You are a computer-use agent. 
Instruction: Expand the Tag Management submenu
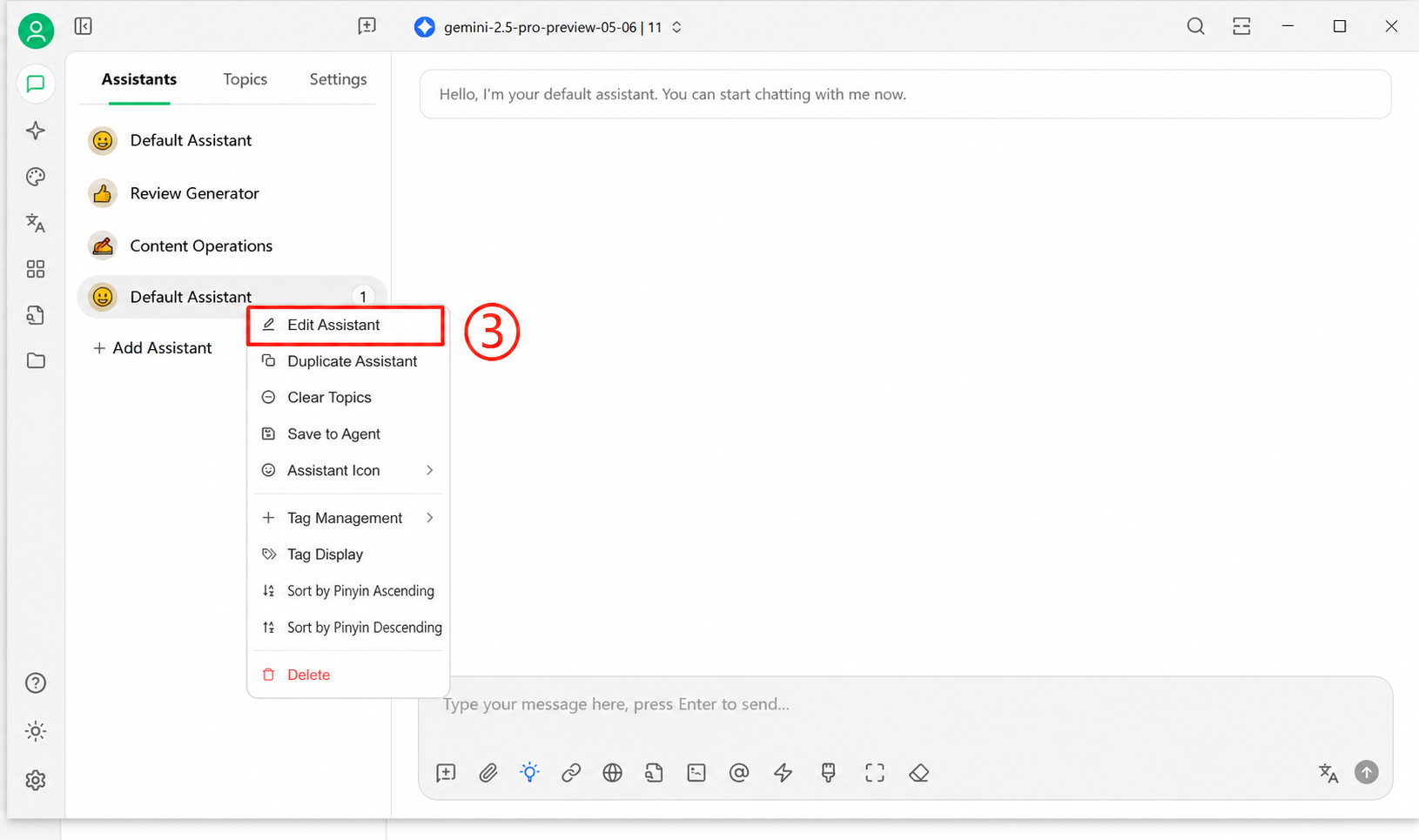(348, 518)
